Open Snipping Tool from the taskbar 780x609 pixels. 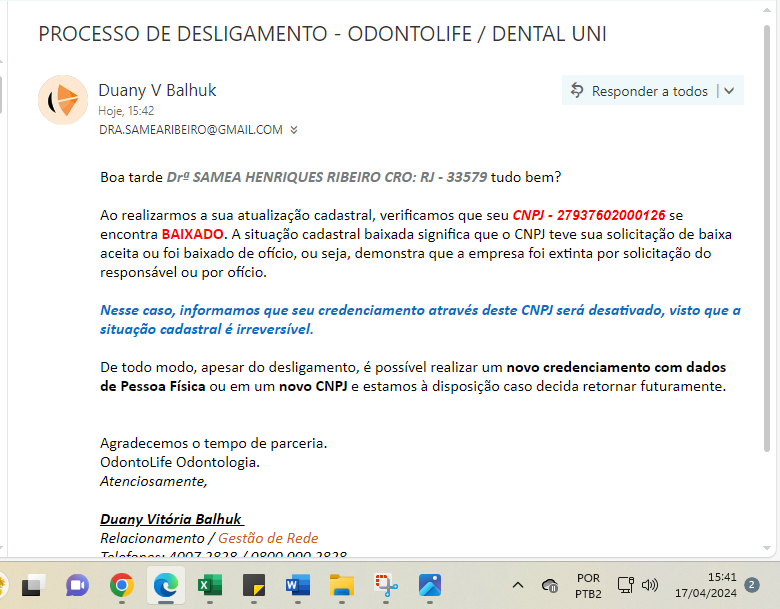386,586
